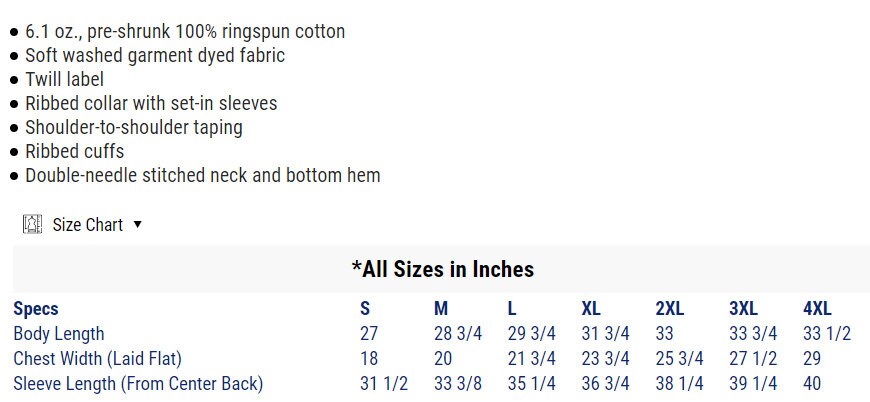Viewport: 870px width, 402px height.
Task: Select the Ribbed cuffs bullet text
Action: pos(74,151)
